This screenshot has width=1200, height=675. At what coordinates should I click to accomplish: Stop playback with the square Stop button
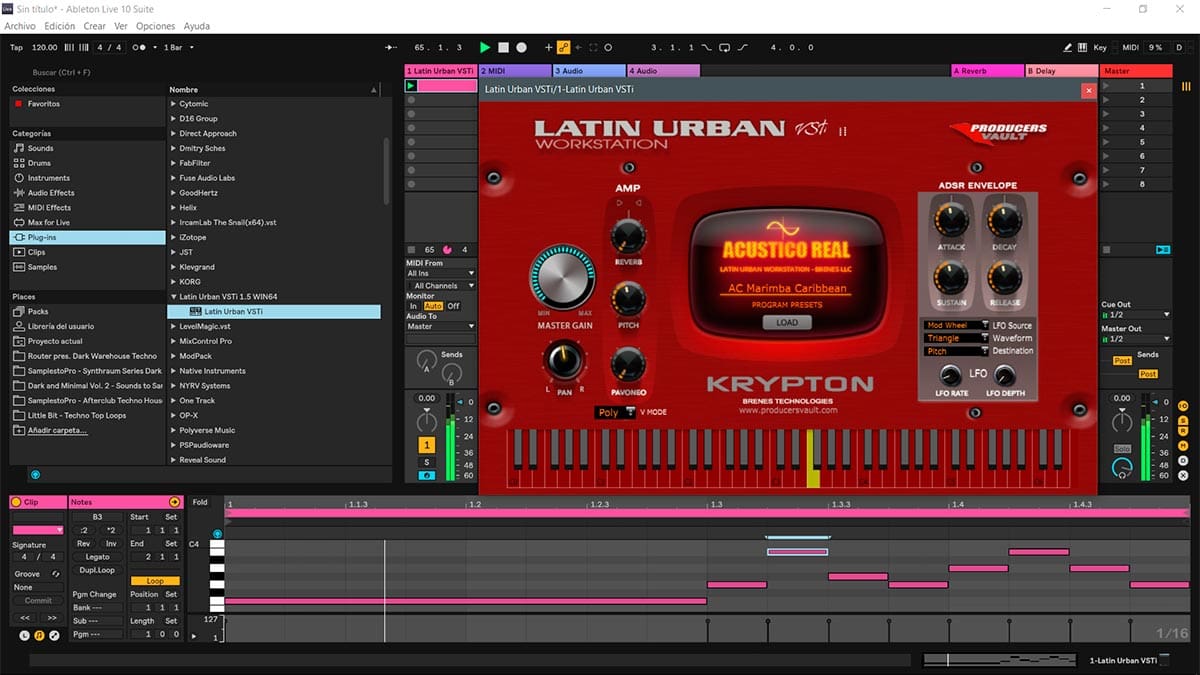[503, 47]
